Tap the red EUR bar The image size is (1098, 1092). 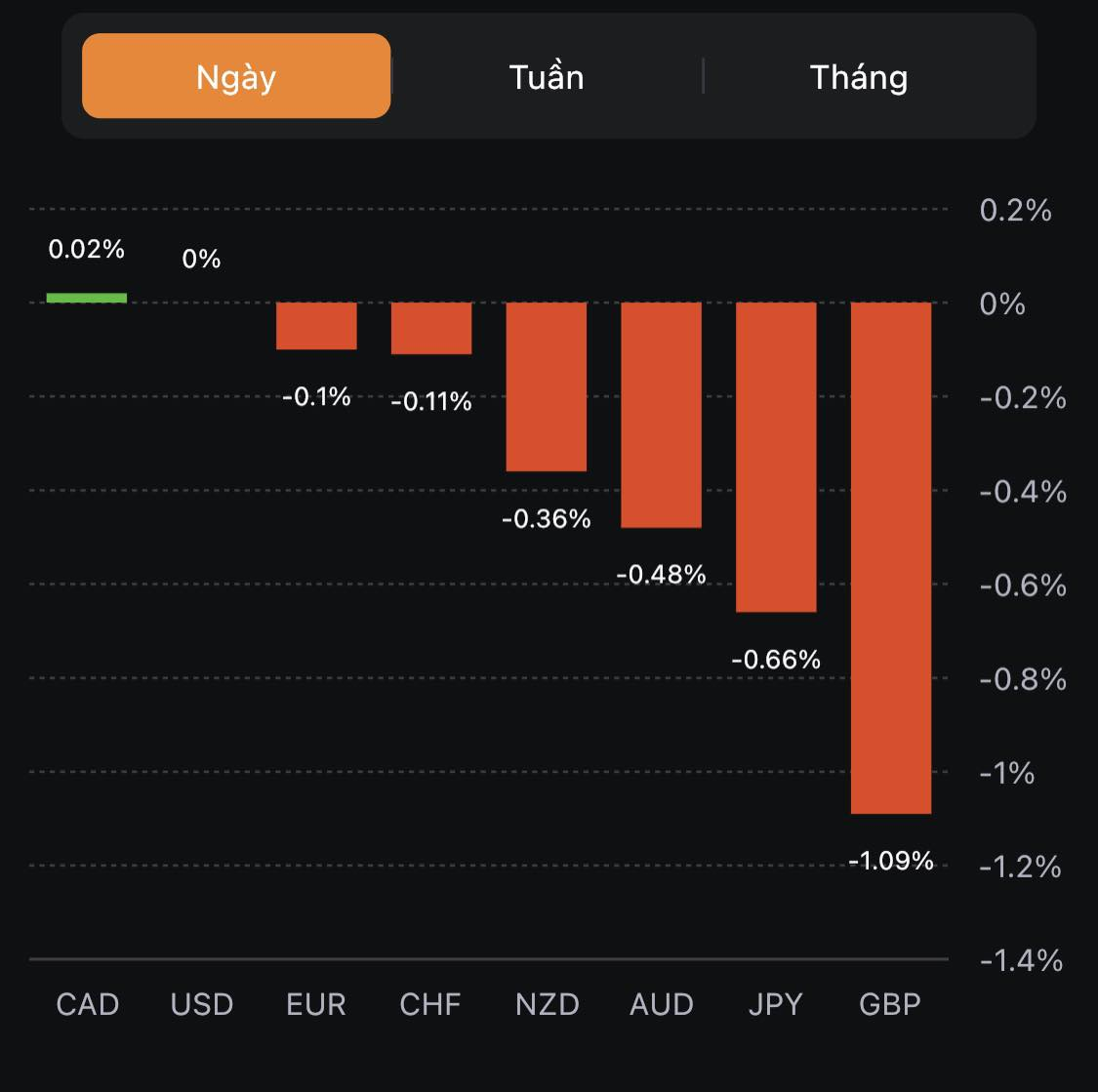point(316,326)
